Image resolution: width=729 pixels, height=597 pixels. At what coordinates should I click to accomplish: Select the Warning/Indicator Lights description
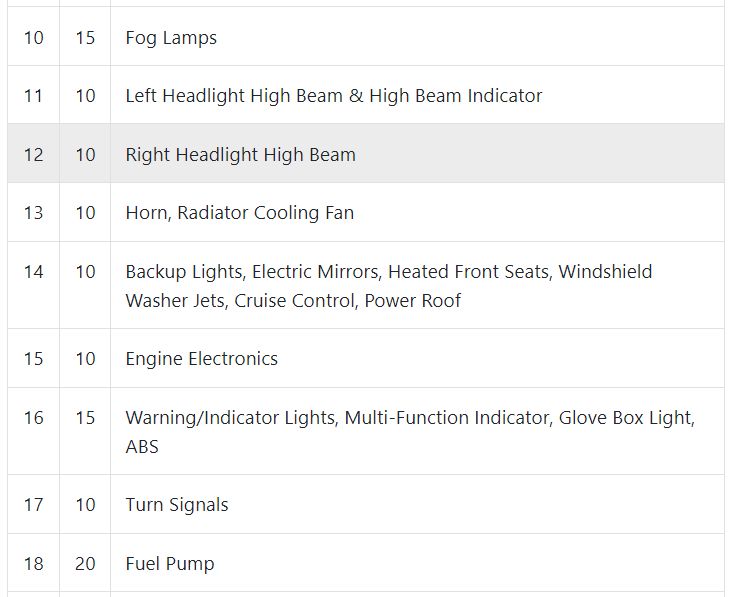pyautogui.click(x=410, y=432)
